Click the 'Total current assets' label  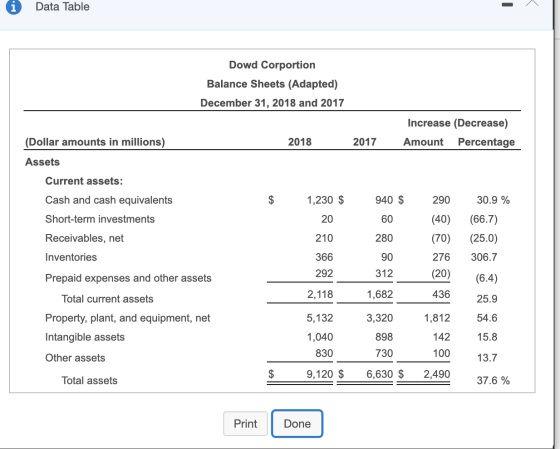tap(108, 299)
